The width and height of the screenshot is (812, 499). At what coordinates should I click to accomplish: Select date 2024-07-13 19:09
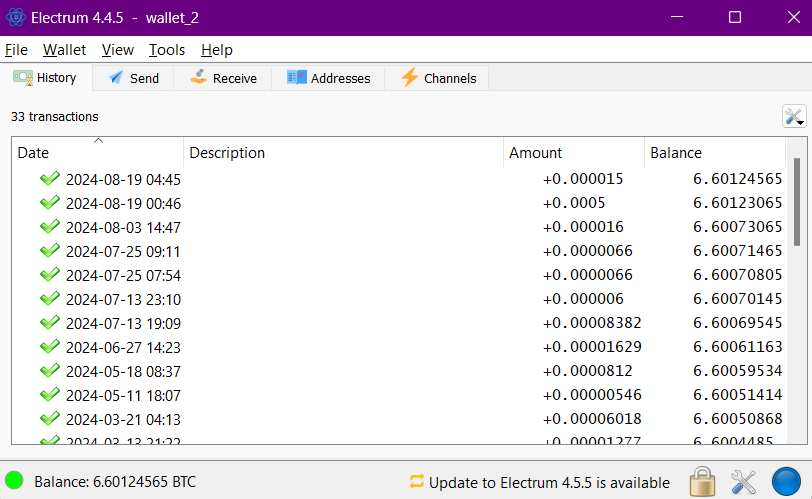pos(123,324)
